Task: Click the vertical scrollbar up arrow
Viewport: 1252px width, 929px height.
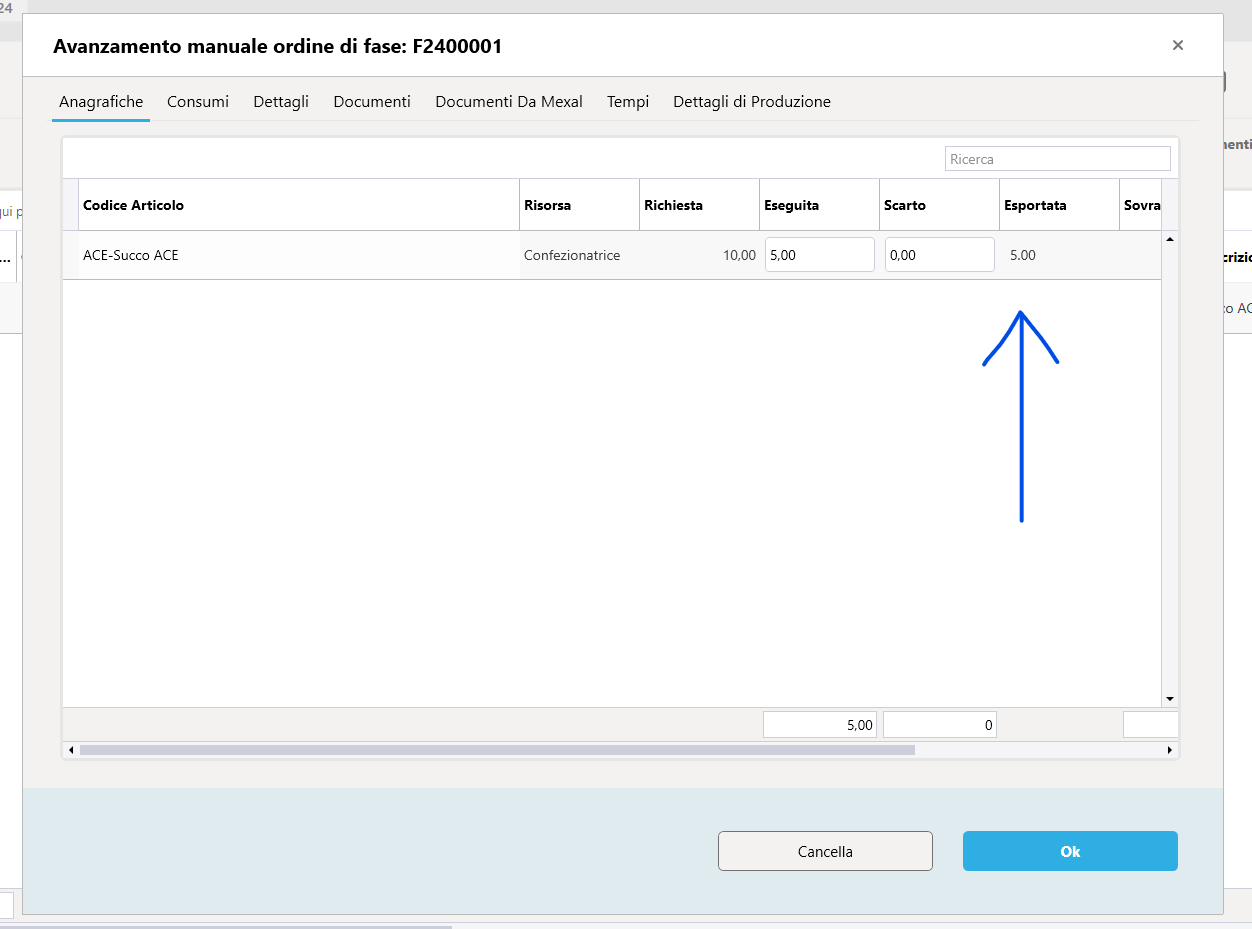Action: (1170, 239)
